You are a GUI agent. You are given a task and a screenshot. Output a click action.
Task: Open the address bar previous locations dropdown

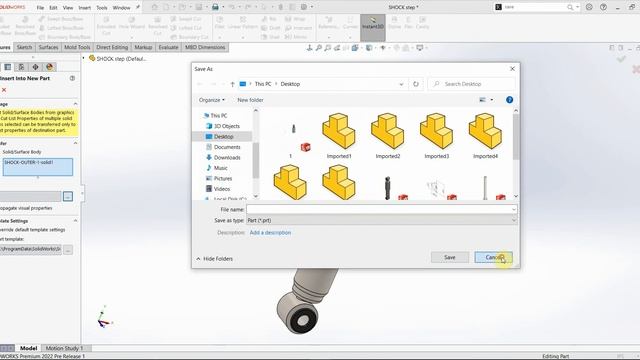click(x=401, y=84)
